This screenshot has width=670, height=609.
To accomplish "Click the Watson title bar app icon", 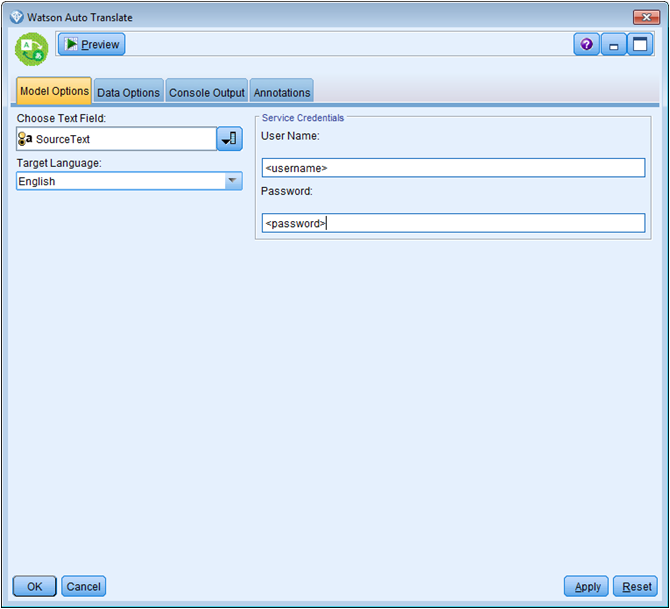I will (17, 17).
